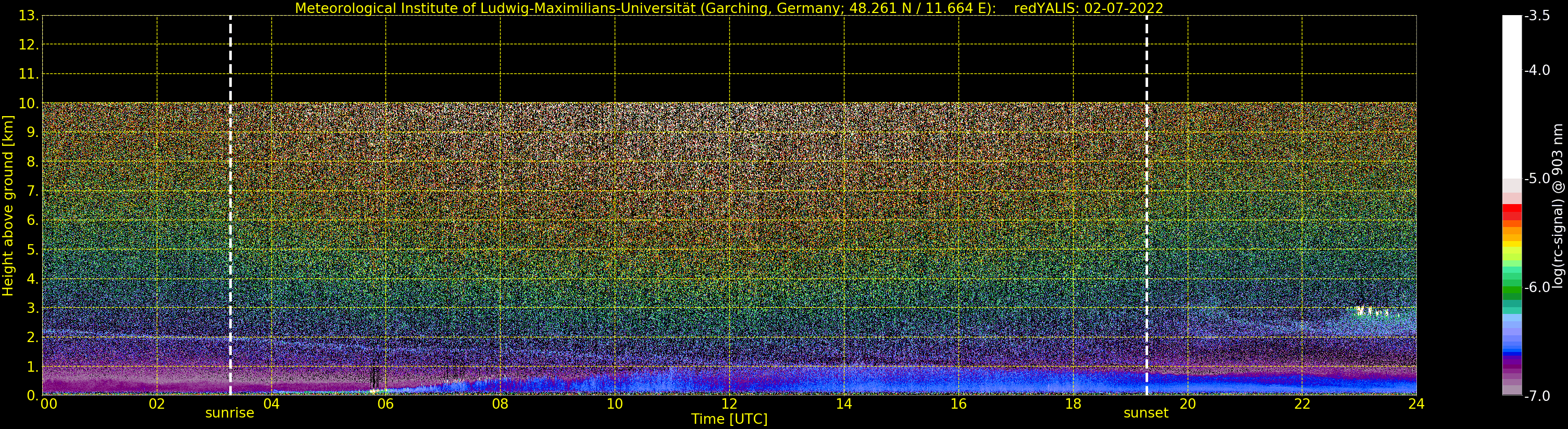The image size is (1568, 429).
Task: Click the plot title mentioning redYALIS
Action: (729, 8)
